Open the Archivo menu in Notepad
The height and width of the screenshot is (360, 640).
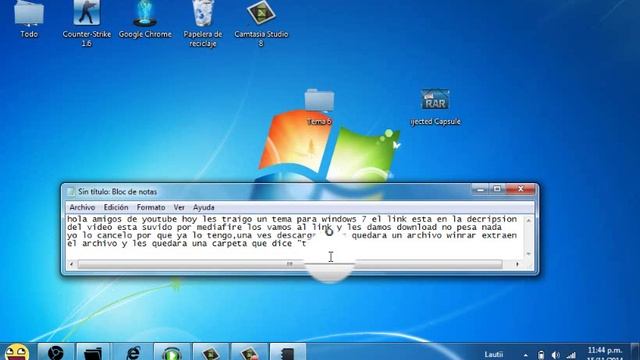tap(82, 207)
